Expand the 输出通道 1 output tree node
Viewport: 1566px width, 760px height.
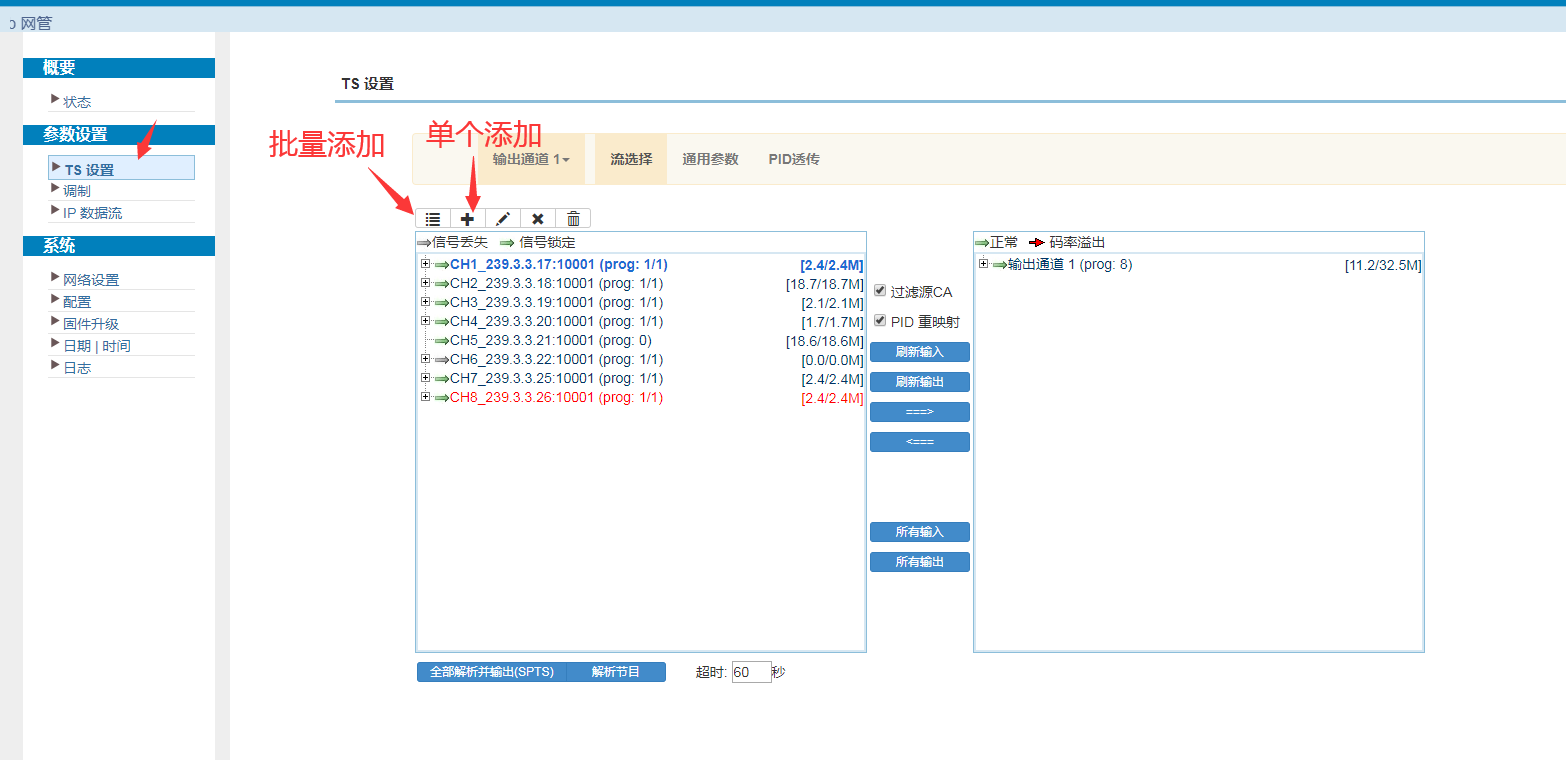click(983, 264)
